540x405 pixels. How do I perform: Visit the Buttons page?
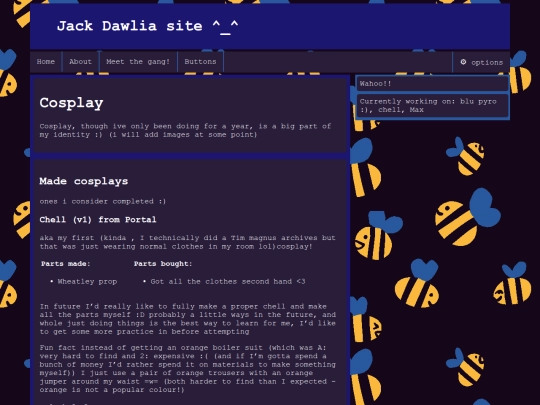click(x=200, y=62)
